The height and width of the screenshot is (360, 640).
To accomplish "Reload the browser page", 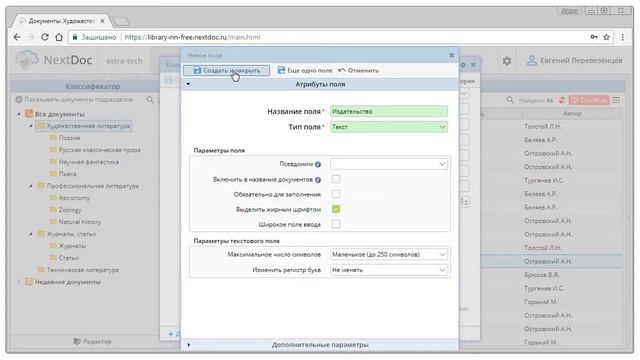I will pos(45,37).
